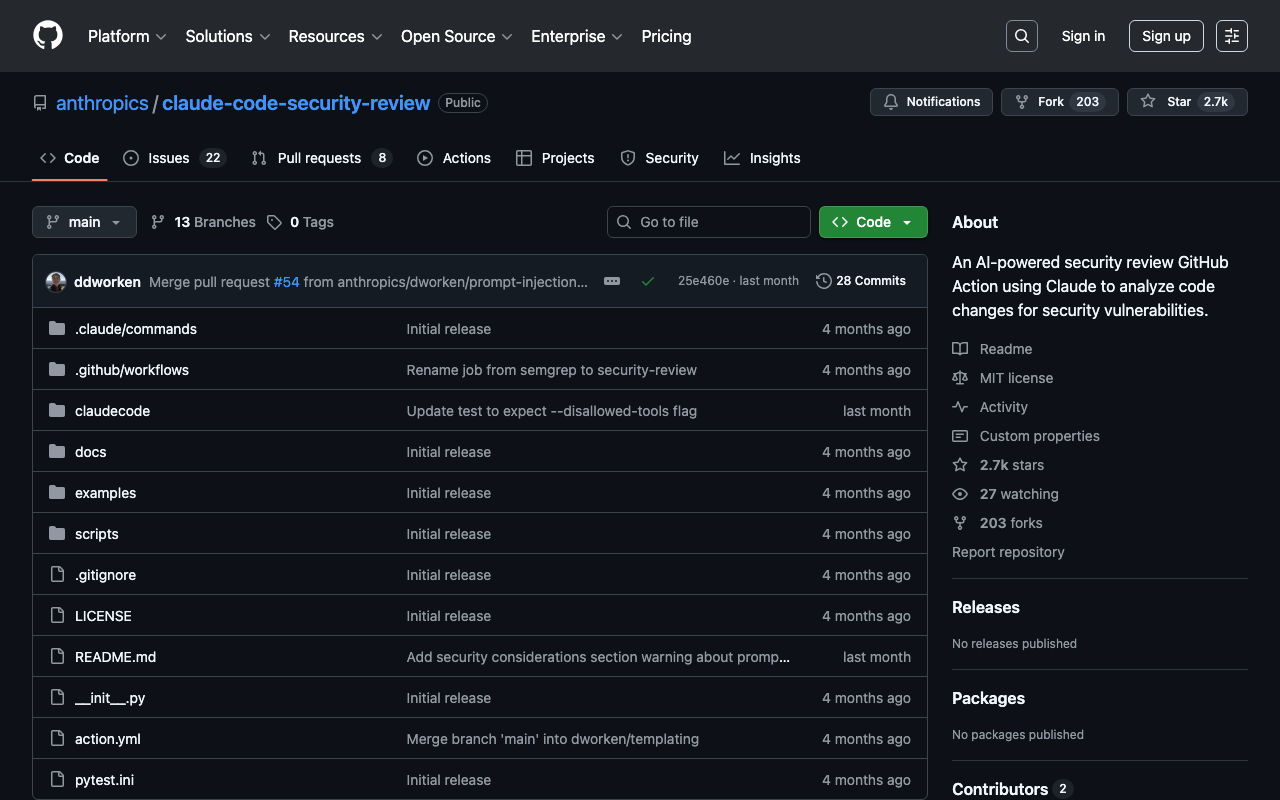Click the Sign up button
The width and height of the screenshot is (1280, 800).
coord(1166,36)
